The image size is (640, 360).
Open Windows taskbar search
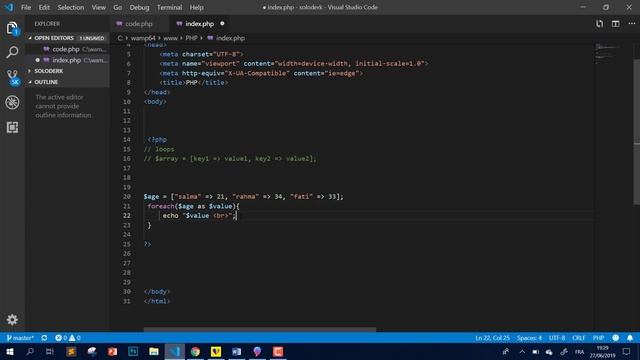coord(30,351)
